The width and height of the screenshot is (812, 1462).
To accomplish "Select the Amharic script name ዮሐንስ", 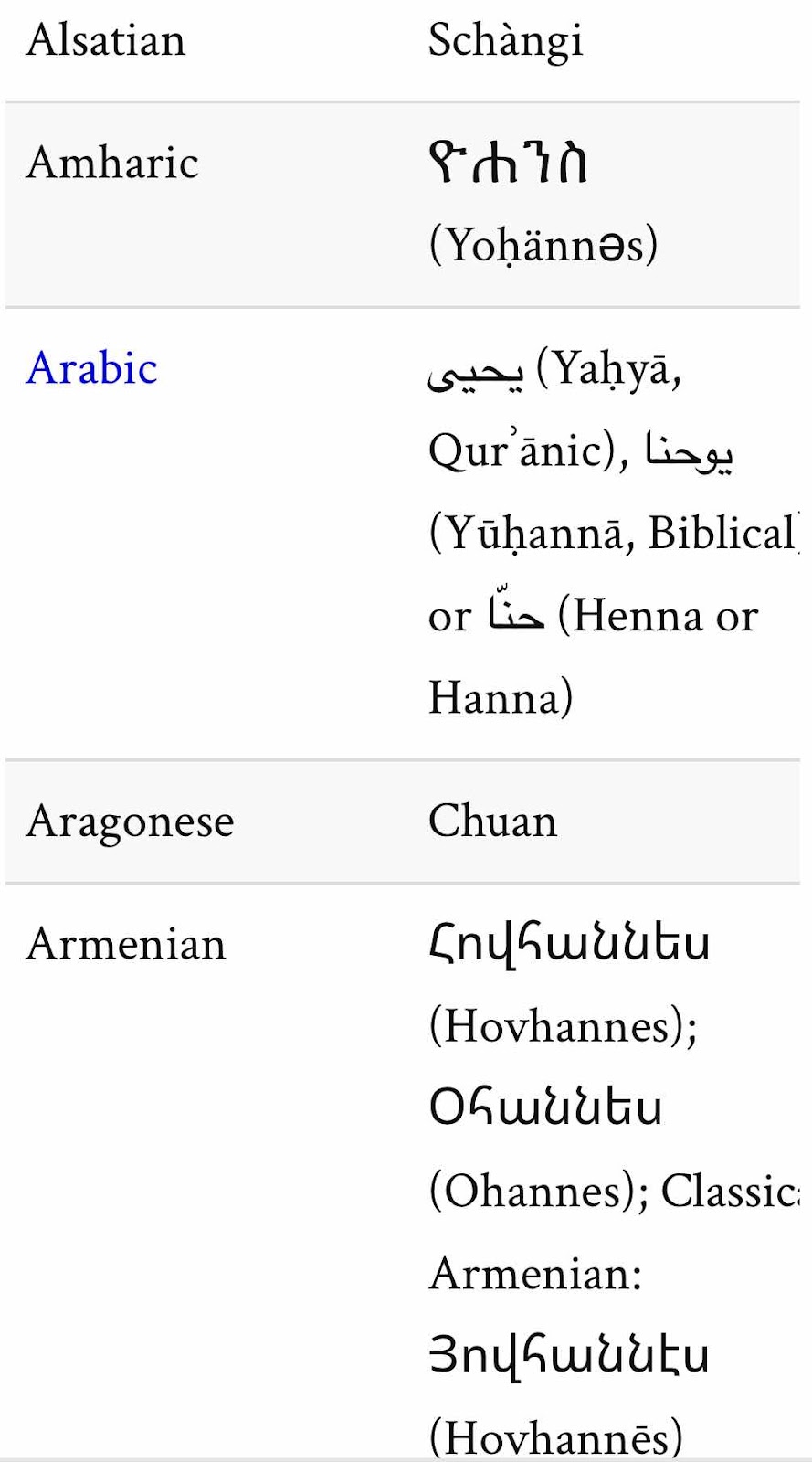I will 508,163.
